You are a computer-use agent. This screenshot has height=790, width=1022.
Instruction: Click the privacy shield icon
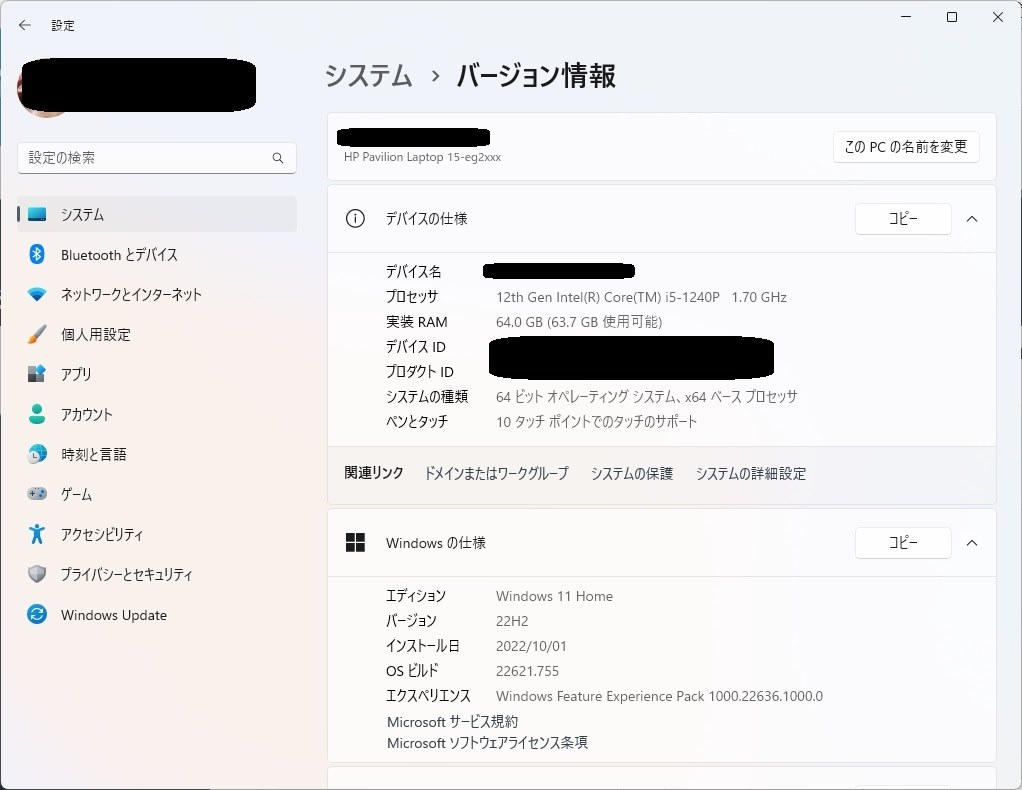pyautogui.click(x=37, y=574)
